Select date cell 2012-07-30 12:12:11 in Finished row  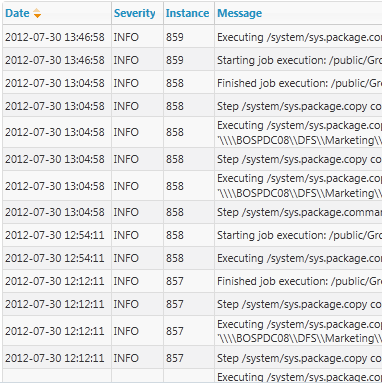click(55, 281)
